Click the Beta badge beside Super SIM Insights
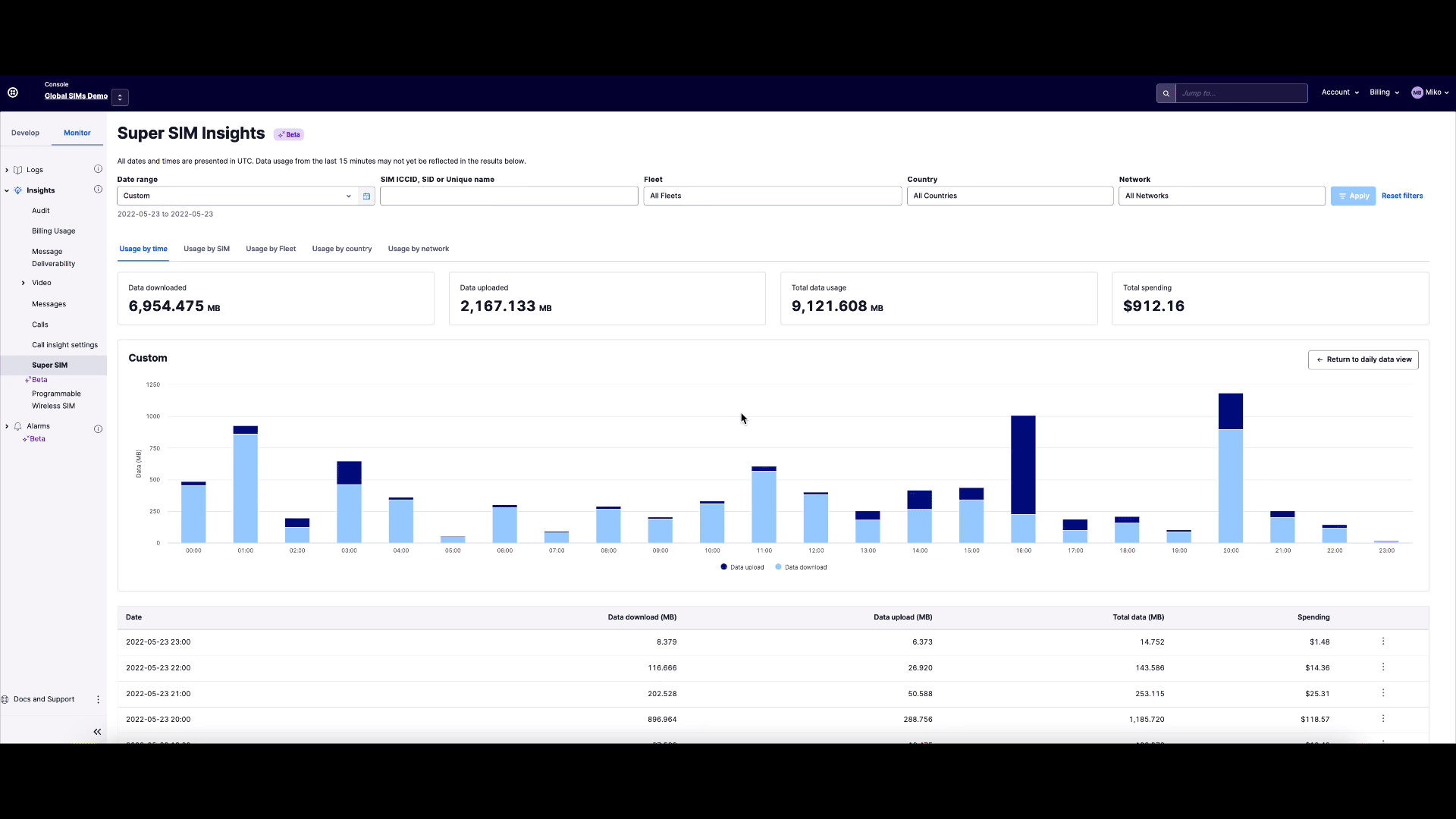The image size is (1456, 819). pos(289,134)
